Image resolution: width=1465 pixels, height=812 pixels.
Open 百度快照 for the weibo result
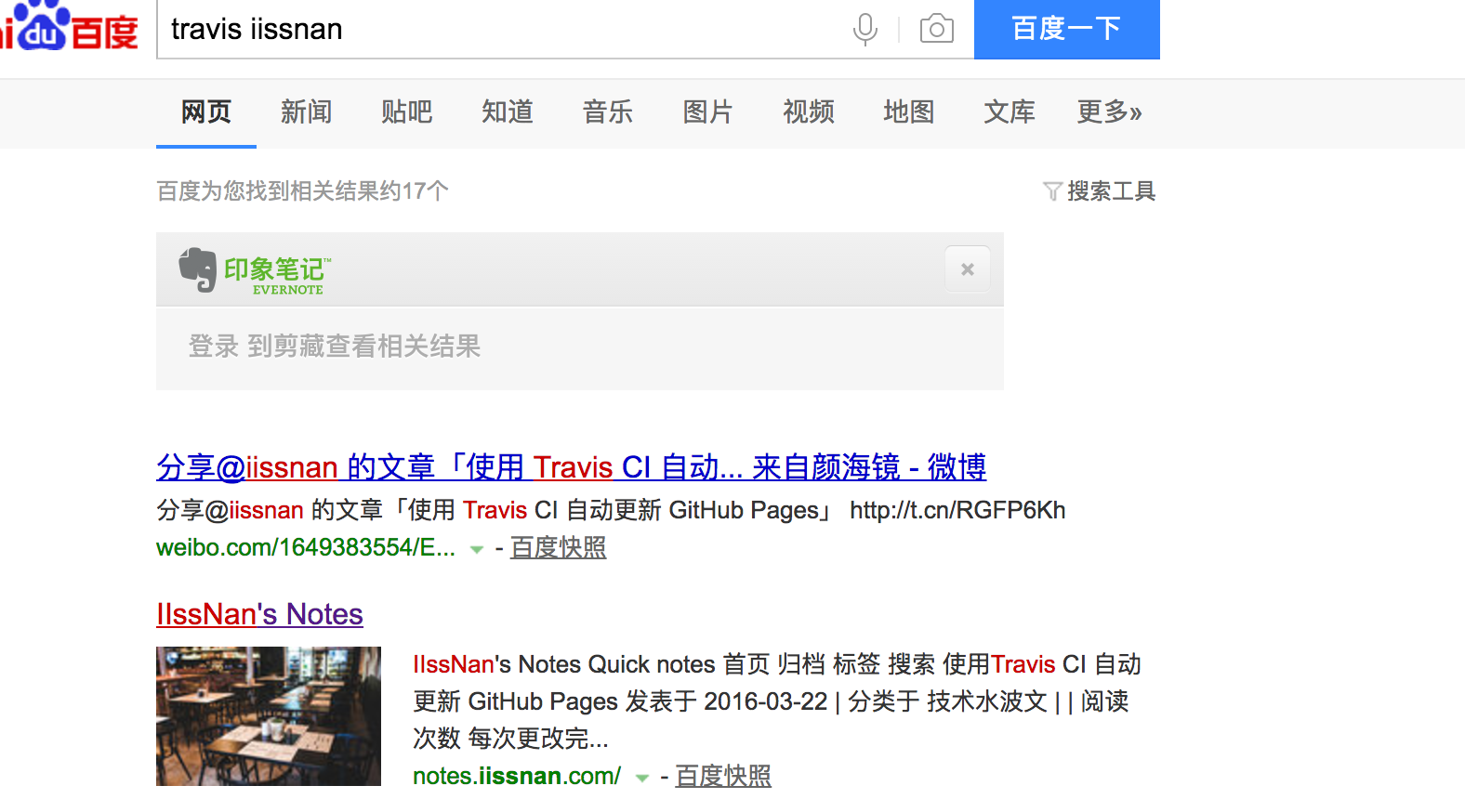558,548
